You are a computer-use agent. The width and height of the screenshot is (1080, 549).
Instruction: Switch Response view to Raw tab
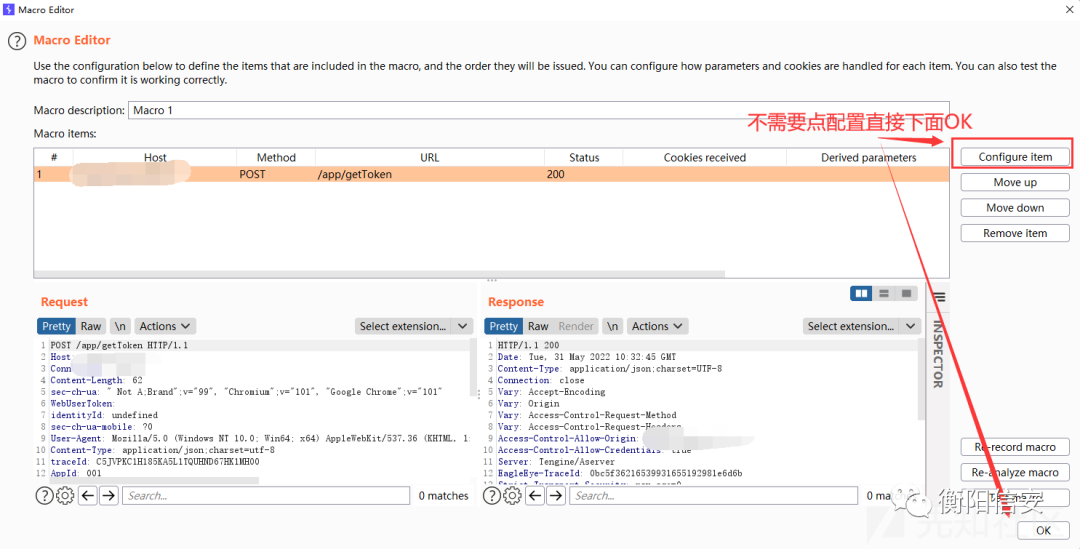(x=538, y=326)
